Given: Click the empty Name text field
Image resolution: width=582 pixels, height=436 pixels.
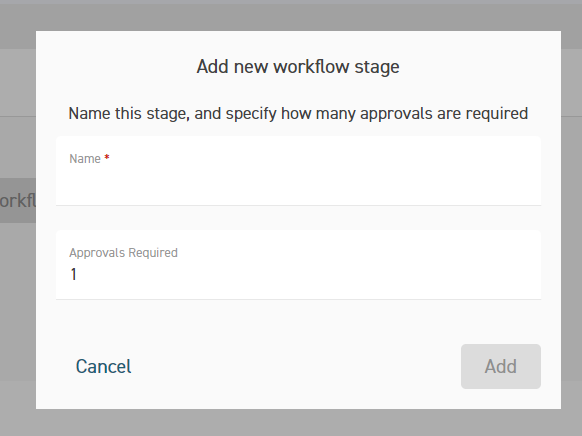Looking at the screenshot, I should 298,171.
